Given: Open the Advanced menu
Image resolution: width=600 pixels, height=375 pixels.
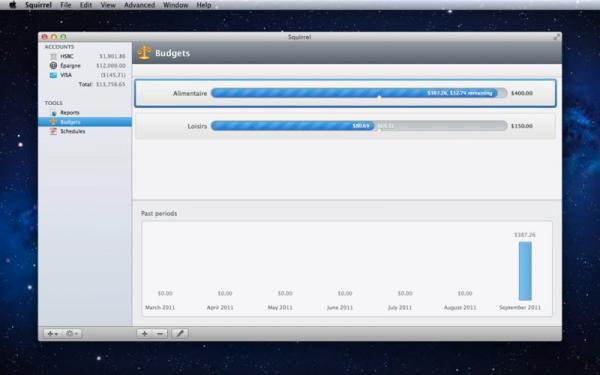Looking at the screenshot, I should click(139, 5).
